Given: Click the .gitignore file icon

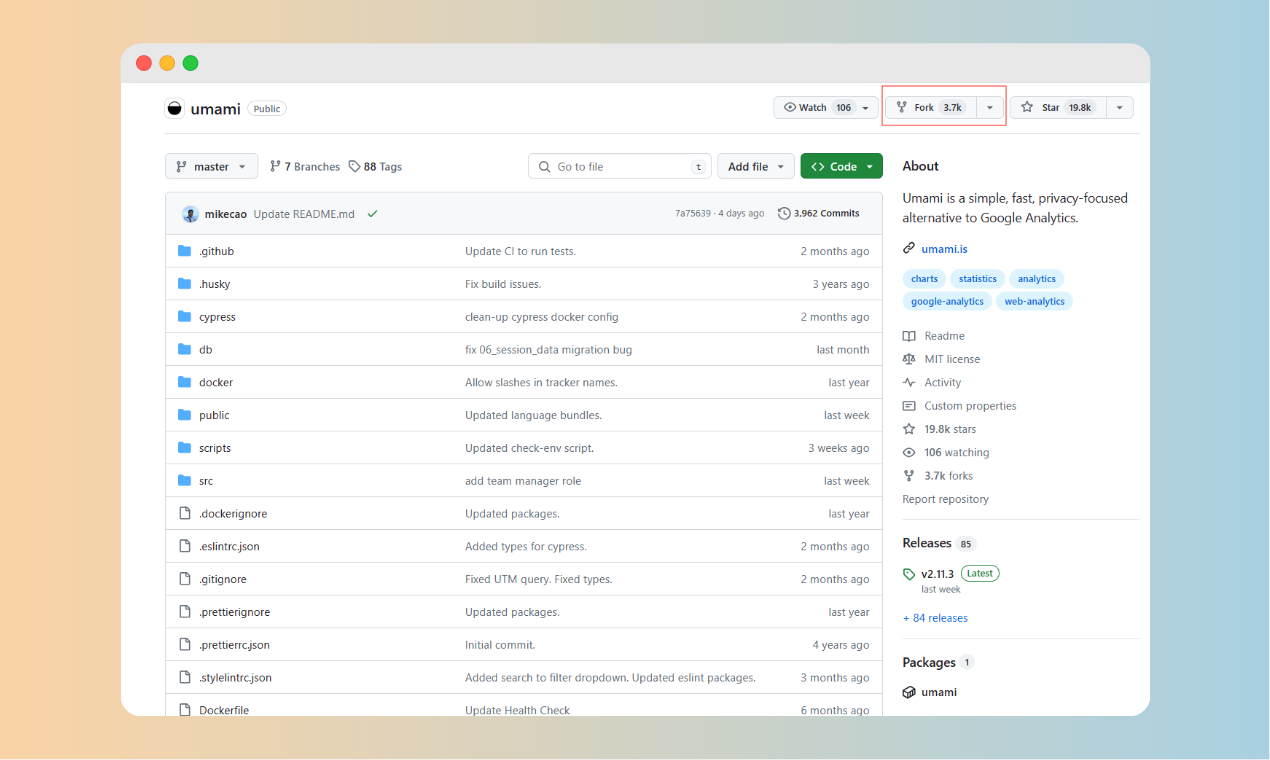Looking at the screenshot, I should coord(184,579).
